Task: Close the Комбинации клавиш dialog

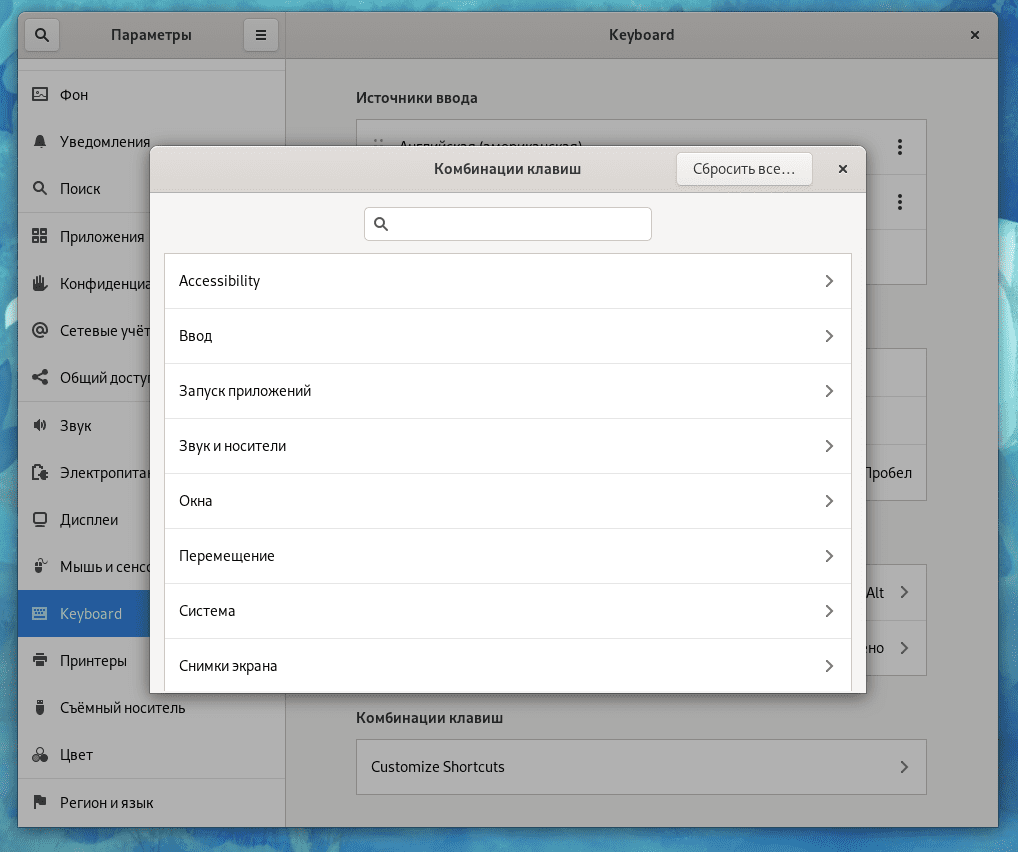Action: (x=843, y=169)
